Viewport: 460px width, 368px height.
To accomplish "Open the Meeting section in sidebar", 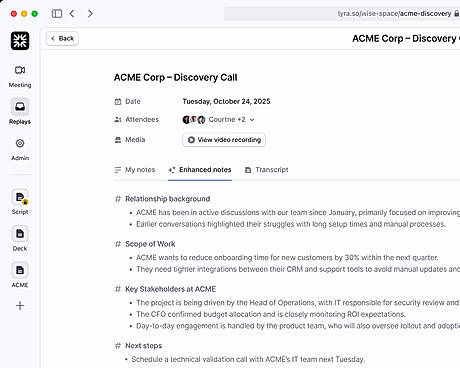I will coord(20,76).
